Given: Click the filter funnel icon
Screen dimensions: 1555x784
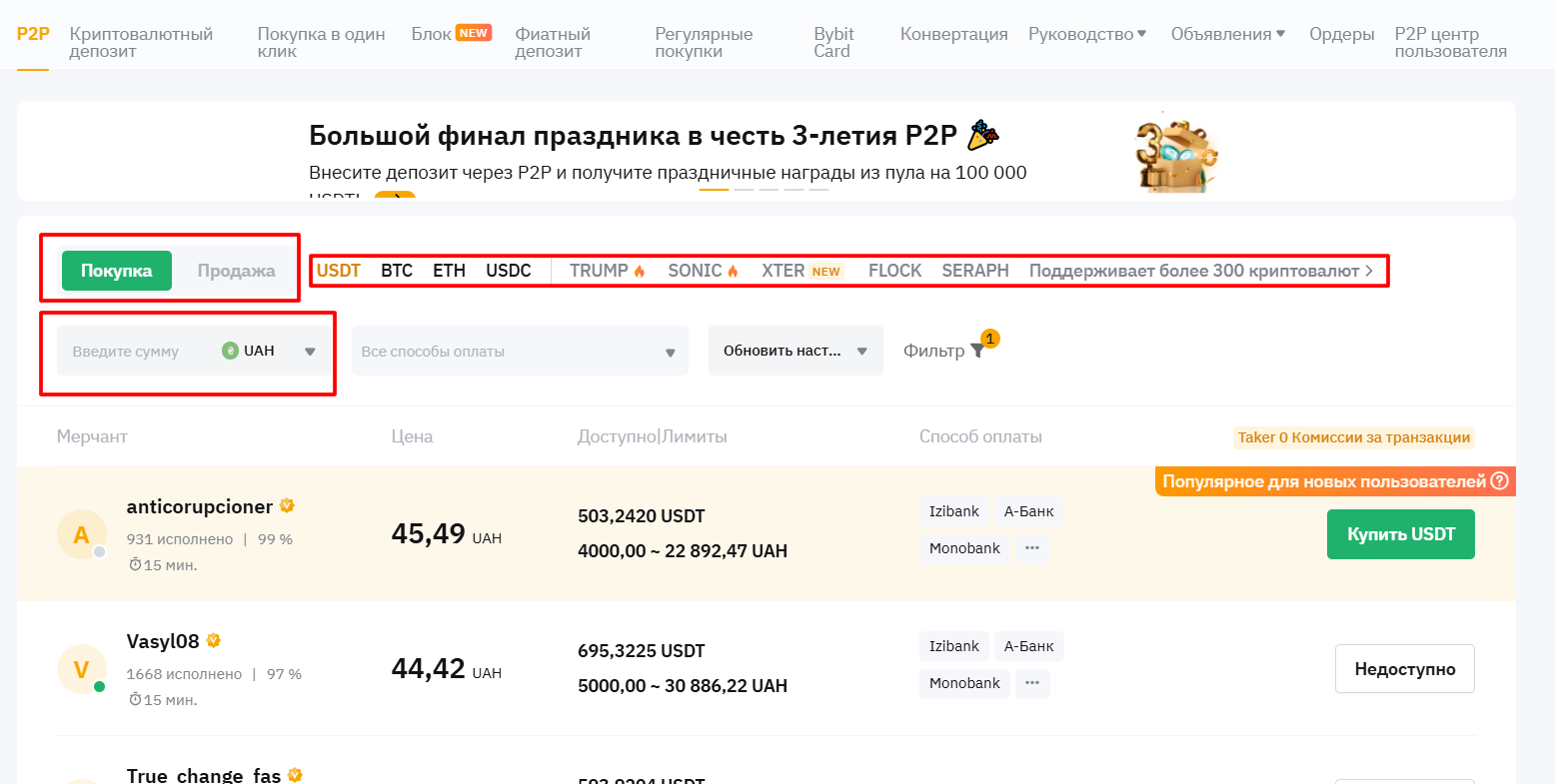Looking at the screenshot, I should pos(977,352).
